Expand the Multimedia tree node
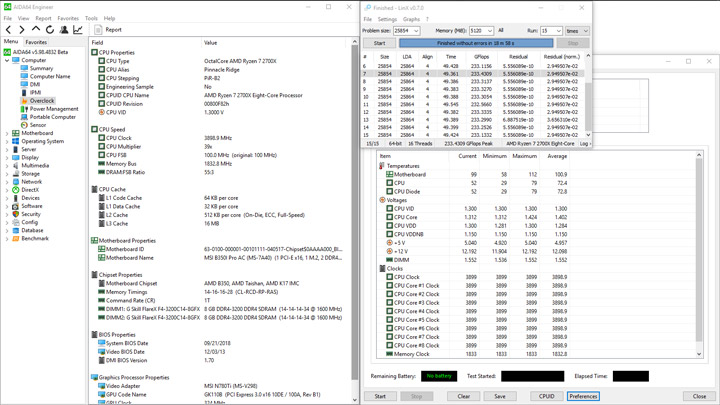This screenshot has height=405, width=720. coord(7,166)
